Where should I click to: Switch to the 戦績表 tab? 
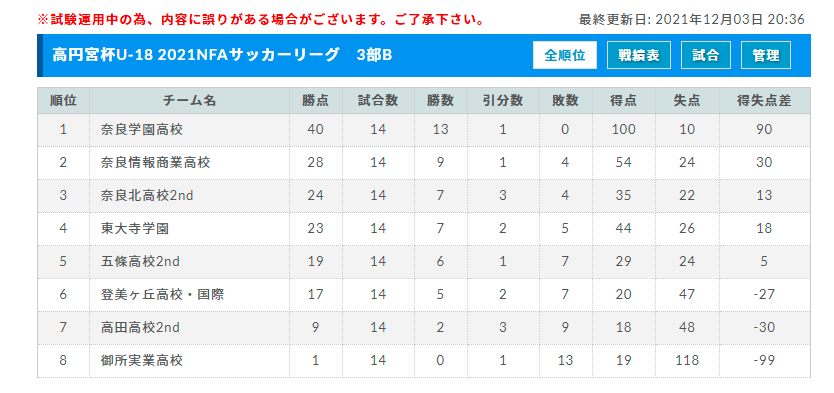pyautogui.click(x=639, y=55)
